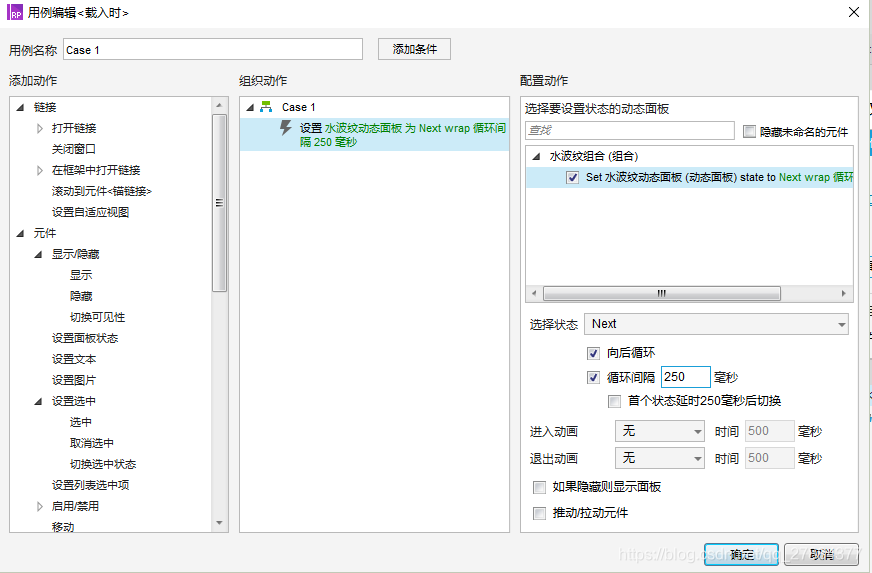Select 设置自适应视图 action
The height and width of the screenshot is (573, 872).
[x=91, y=212]
